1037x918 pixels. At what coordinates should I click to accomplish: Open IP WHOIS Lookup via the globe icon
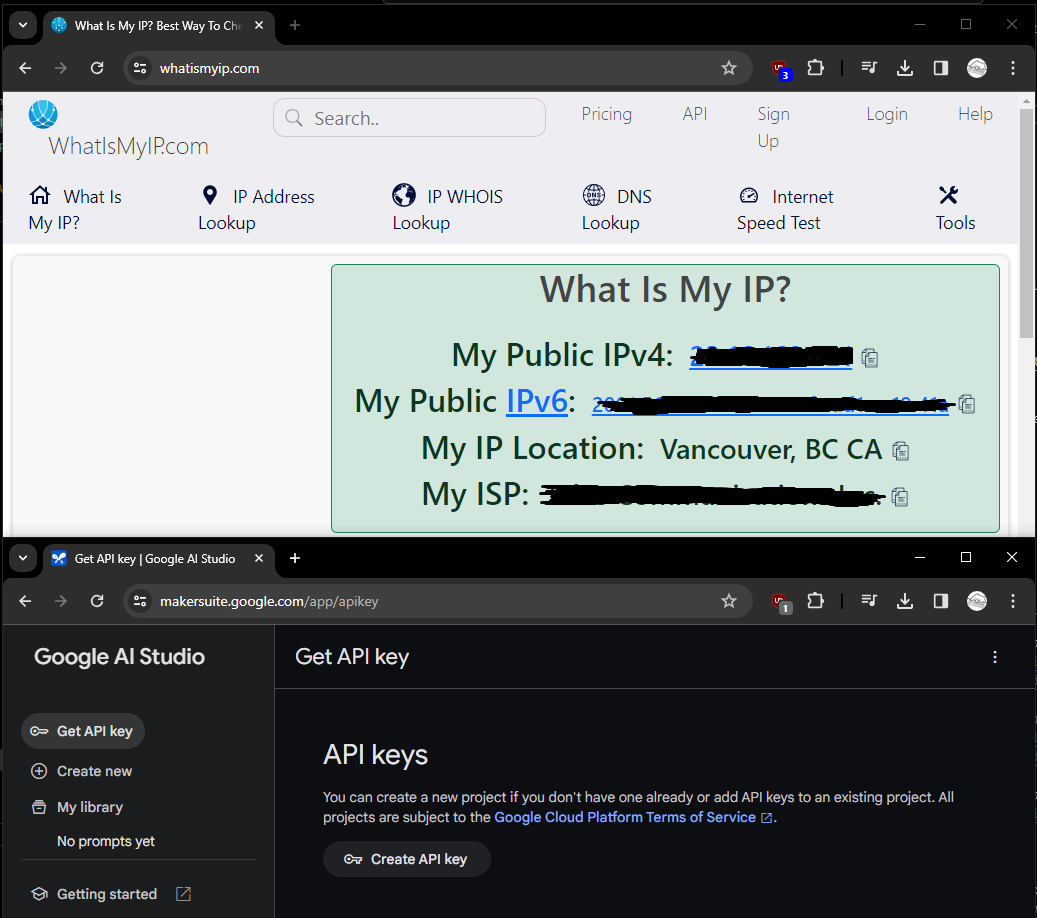pos(404,195)
